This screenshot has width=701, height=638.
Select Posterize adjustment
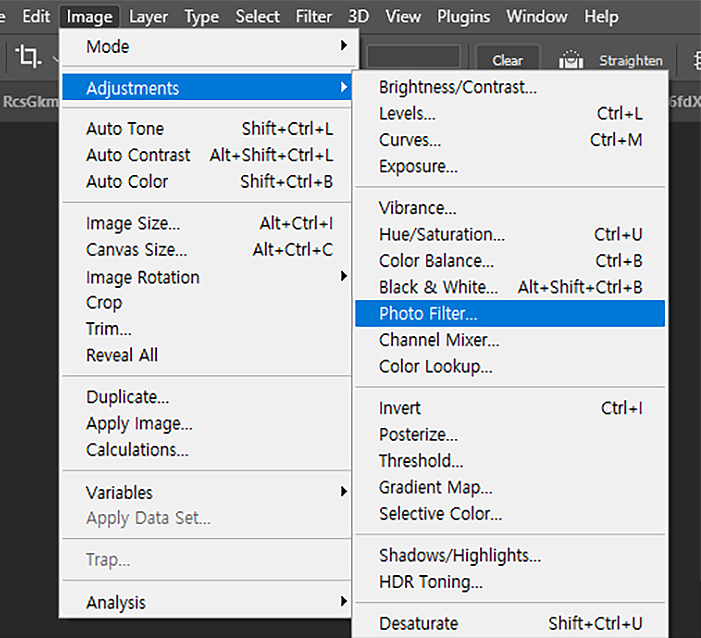coord(510,435)
